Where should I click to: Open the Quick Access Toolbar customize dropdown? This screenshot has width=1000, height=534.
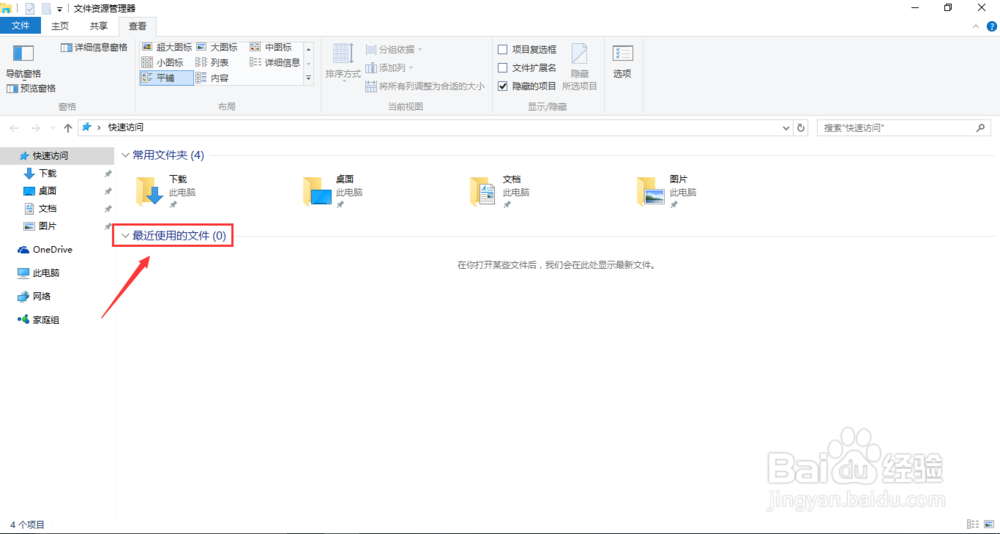coord(59,8)
